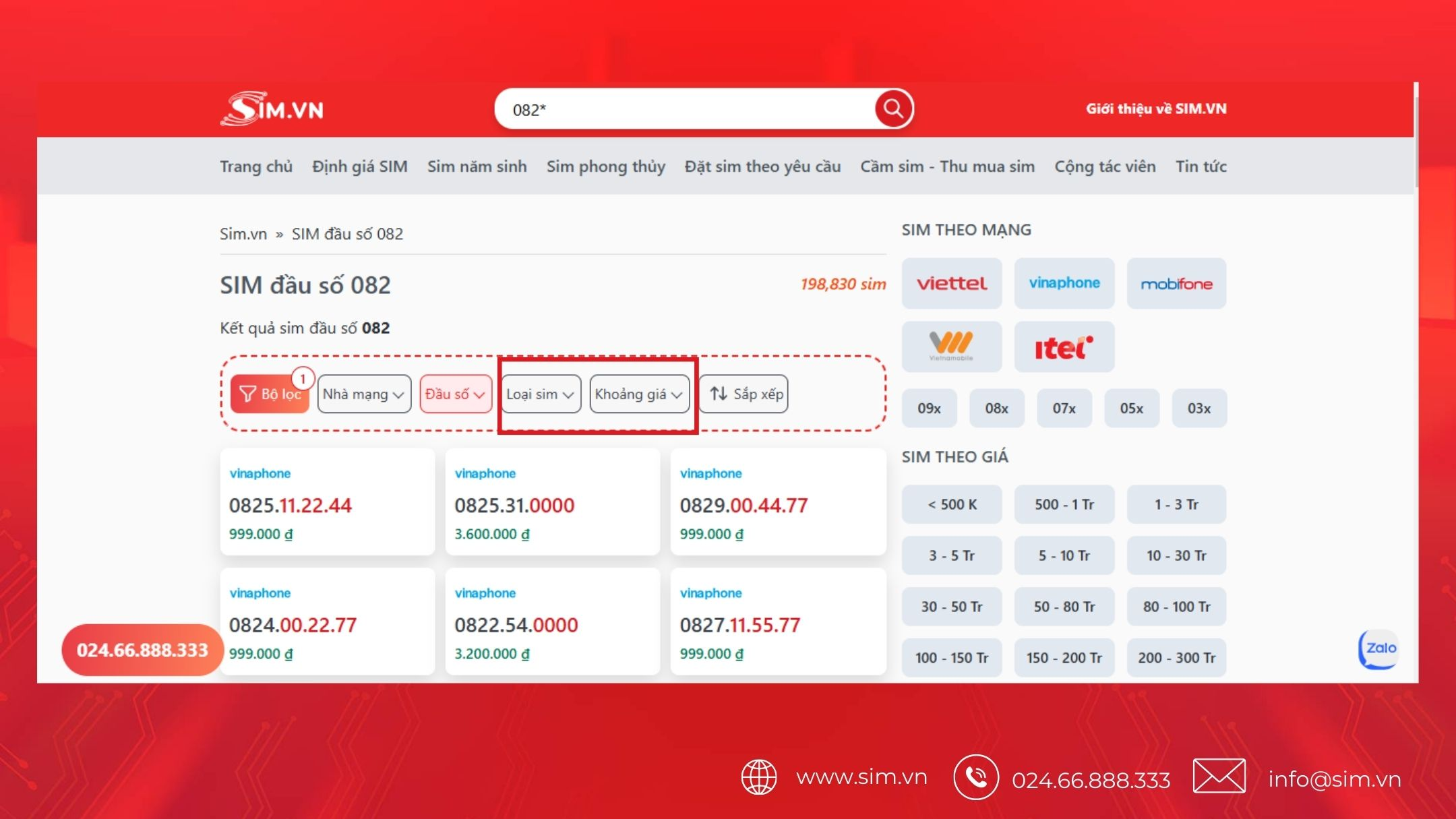This screenshot has width=1456, height=819.
Task: Select the Mobifone network logo
Action: click(1176, 283)
